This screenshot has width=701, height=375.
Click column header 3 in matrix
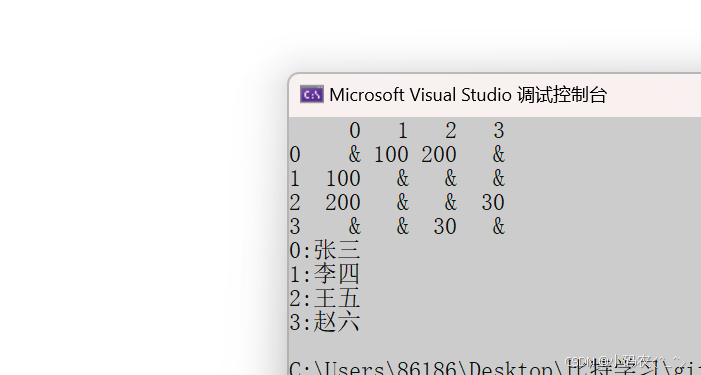[499, 131]
